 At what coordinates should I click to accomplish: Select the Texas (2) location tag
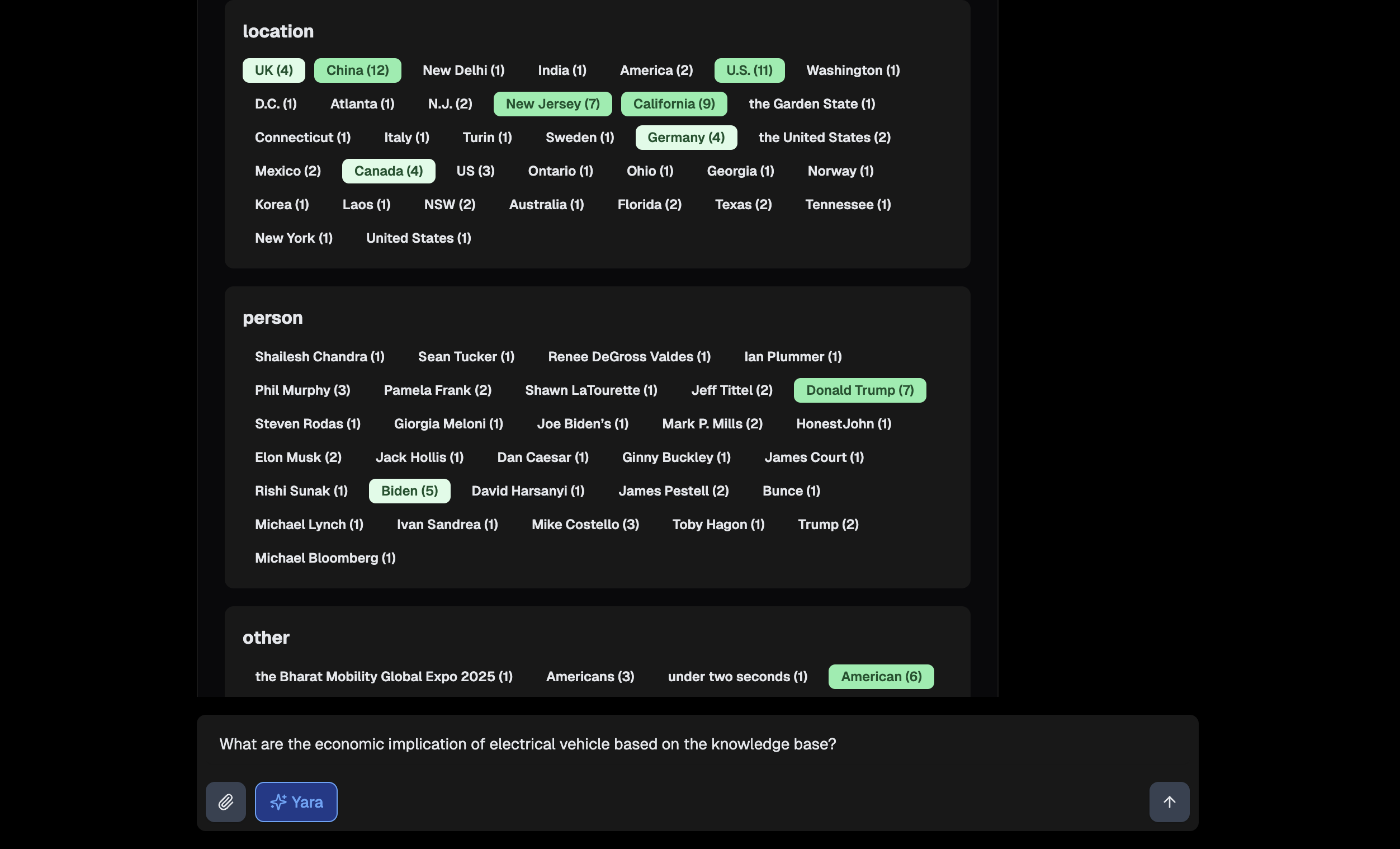tap(742, 205)
